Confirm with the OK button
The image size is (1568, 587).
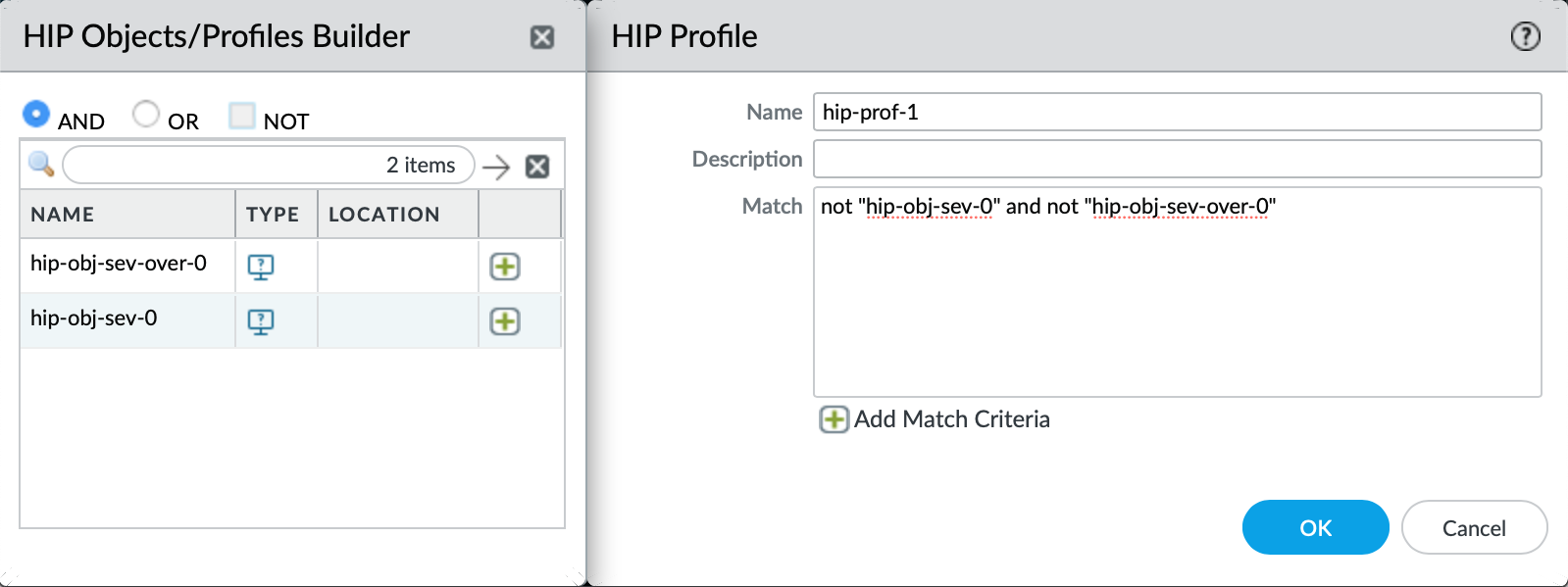[1315, 528]
